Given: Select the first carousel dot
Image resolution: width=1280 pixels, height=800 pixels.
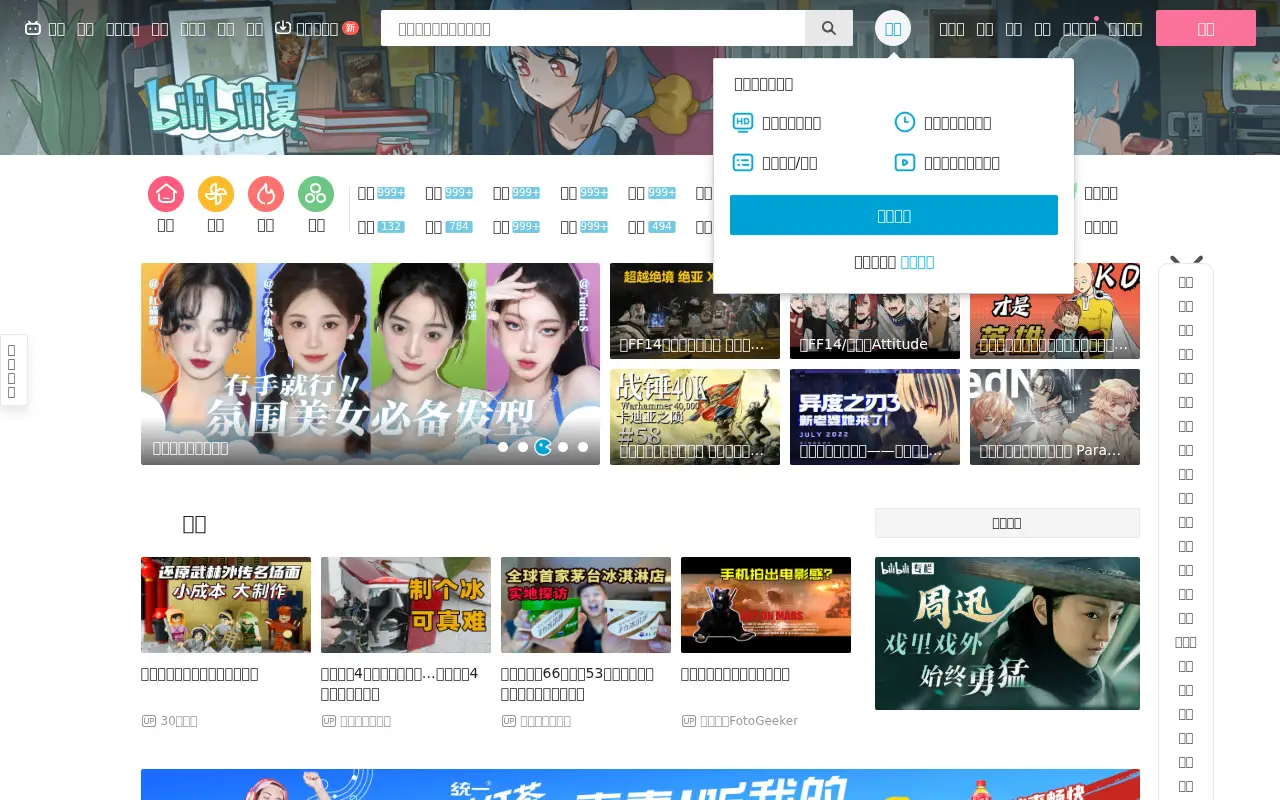Looking at the screenshot, I should pos(503,447).
